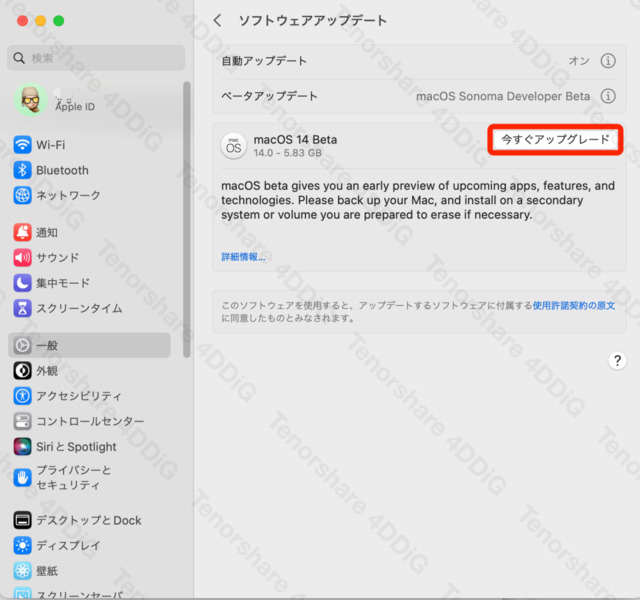Click the 14.0 - 5.83 GB text
The height and width of the screenshot is (600, 640).
[x=288, y=153]
